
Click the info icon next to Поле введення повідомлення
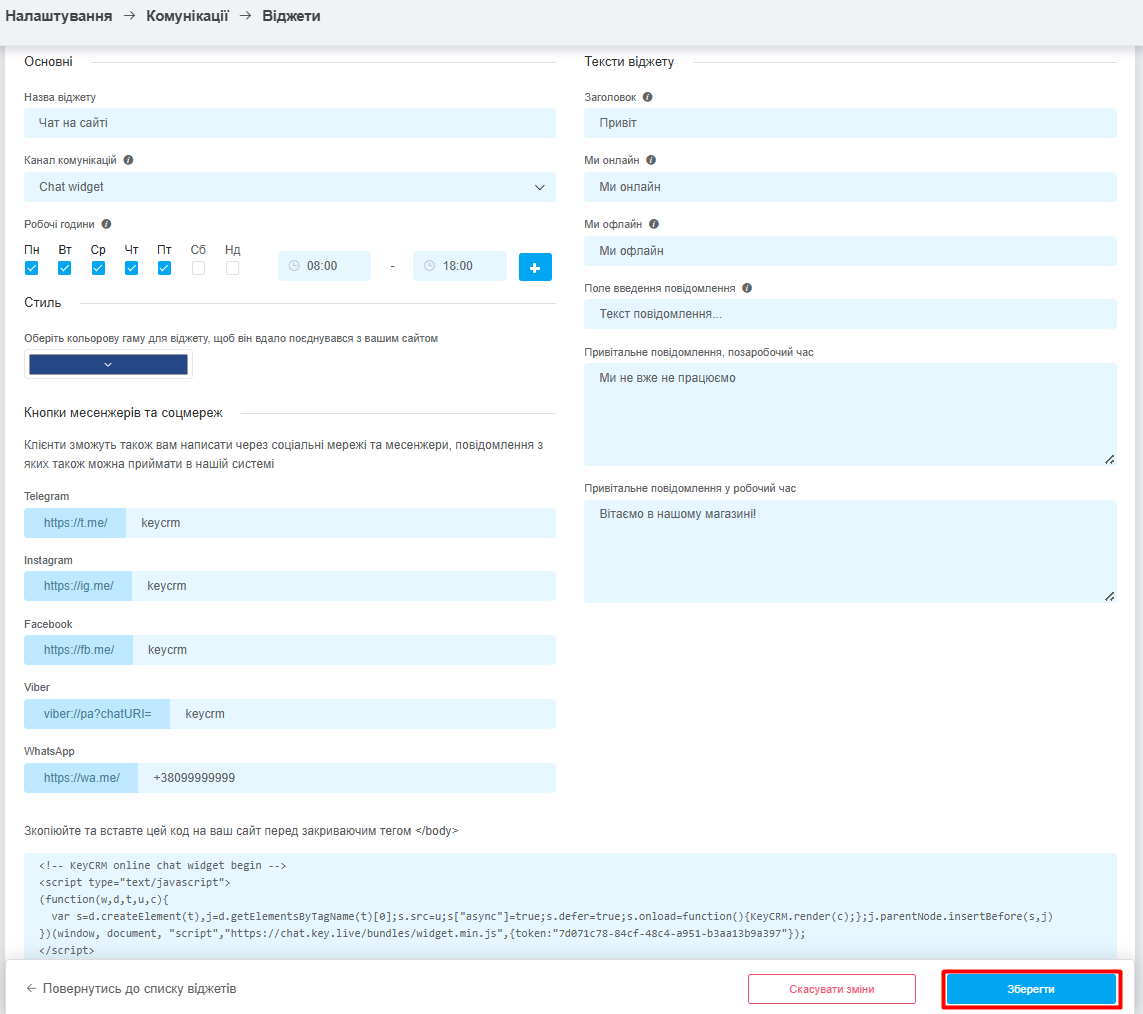pos(747,288)
